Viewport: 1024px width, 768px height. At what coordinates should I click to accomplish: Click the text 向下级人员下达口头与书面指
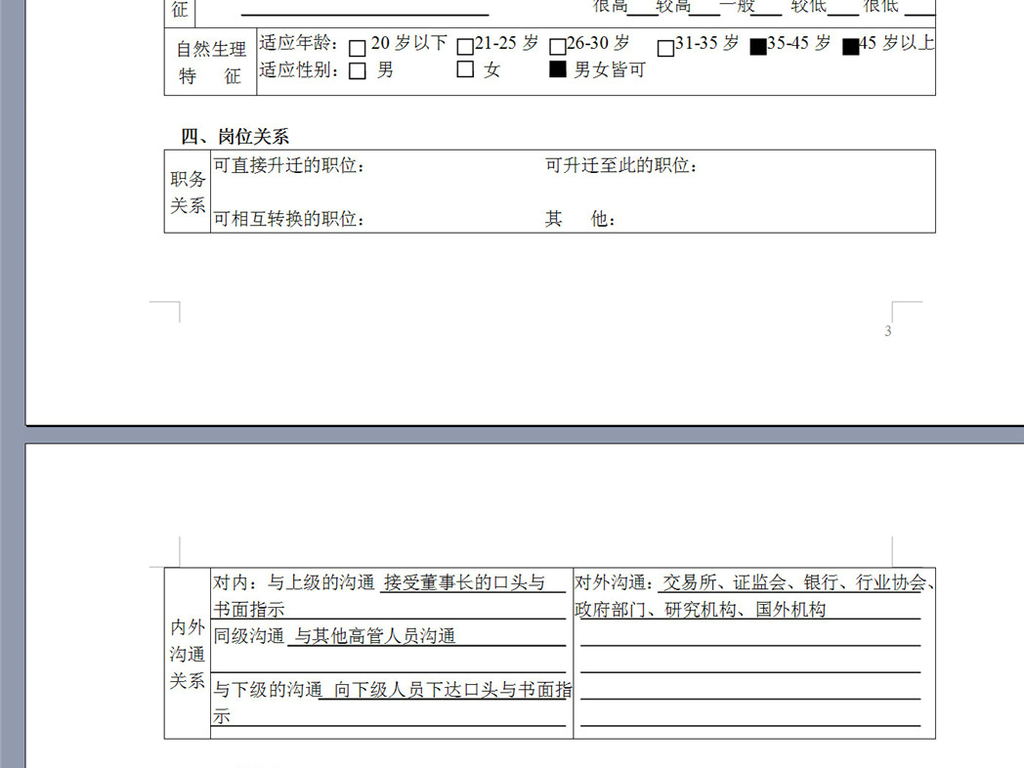pos(453,690)
